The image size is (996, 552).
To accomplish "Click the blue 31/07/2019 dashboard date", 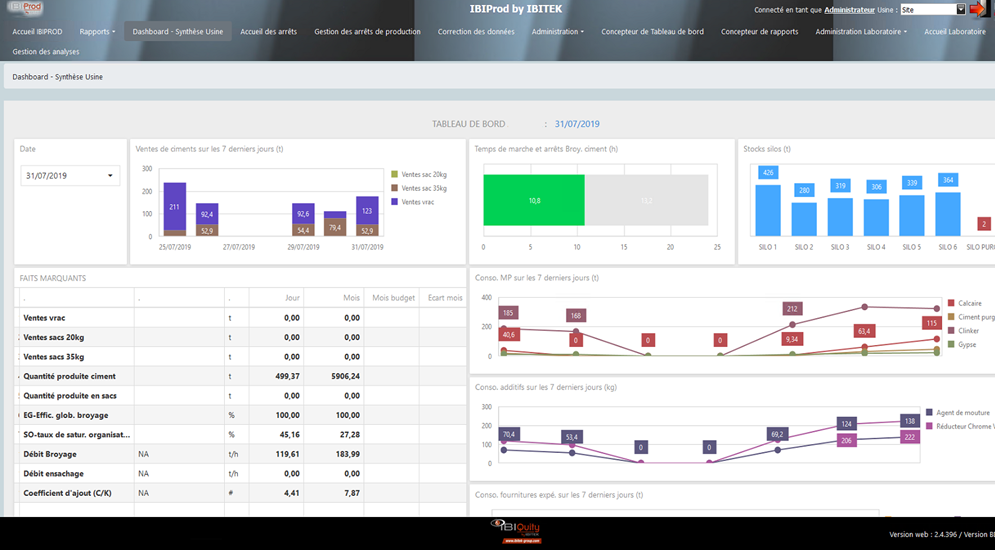I will [577, 125].
